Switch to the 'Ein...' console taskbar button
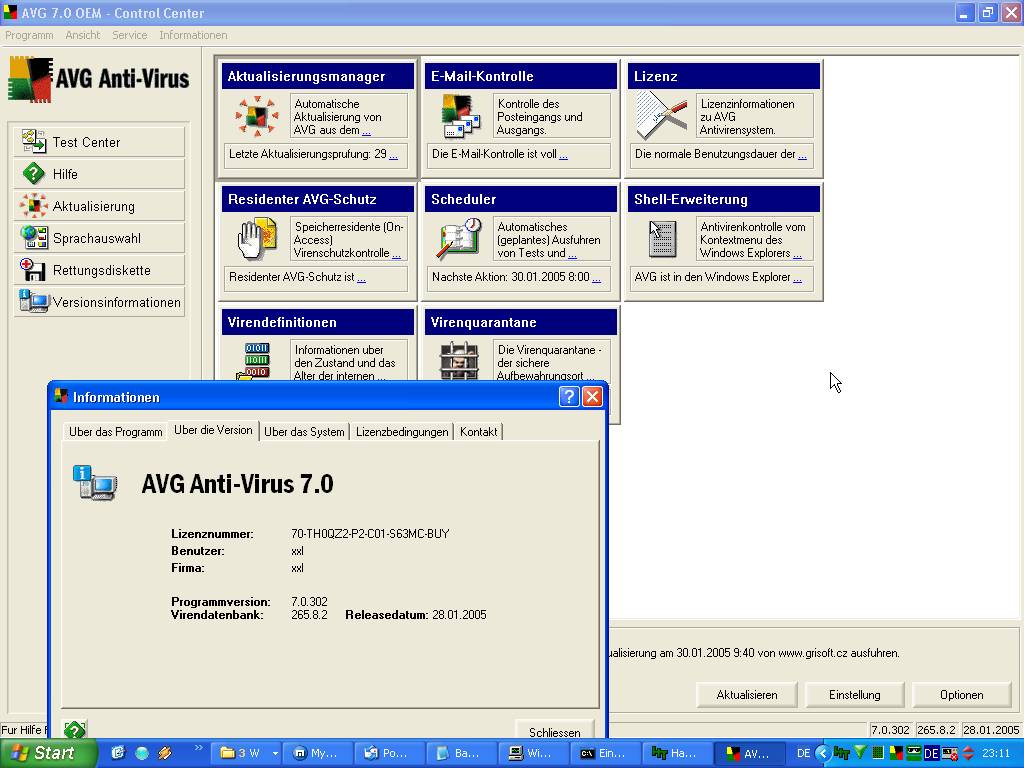Screen dimensions: 1024x768 [603, 754]
